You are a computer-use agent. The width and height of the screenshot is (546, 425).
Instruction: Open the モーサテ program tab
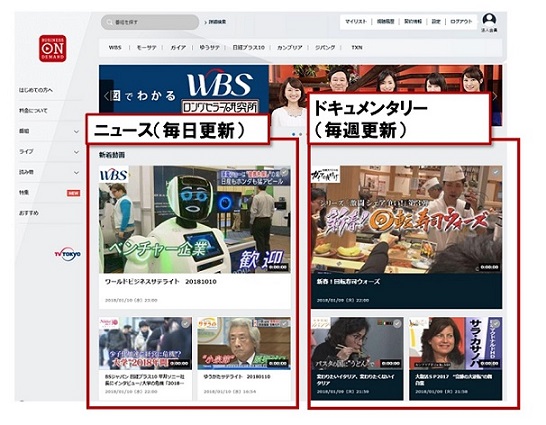tap(146, 47)
